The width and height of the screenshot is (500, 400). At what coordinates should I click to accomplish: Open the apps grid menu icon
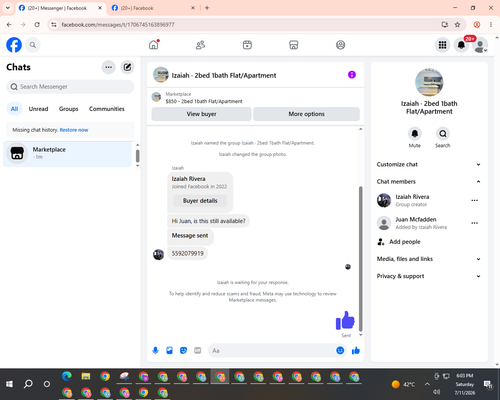tap(442, 45)
